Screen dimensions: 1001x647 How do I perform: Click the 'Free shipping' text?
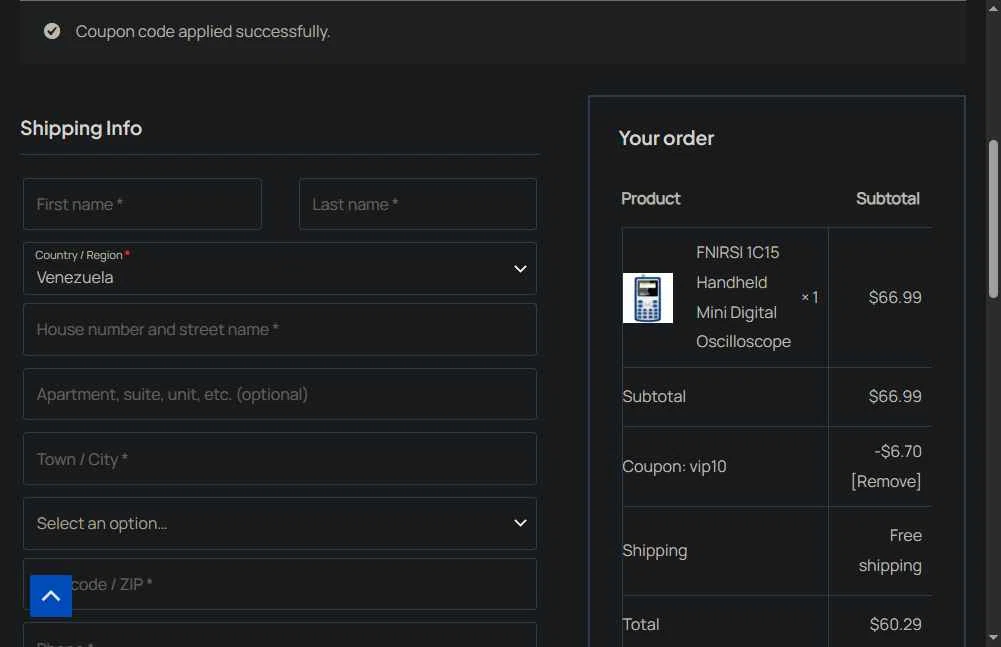pyautogui.click(x=890, y=550)
